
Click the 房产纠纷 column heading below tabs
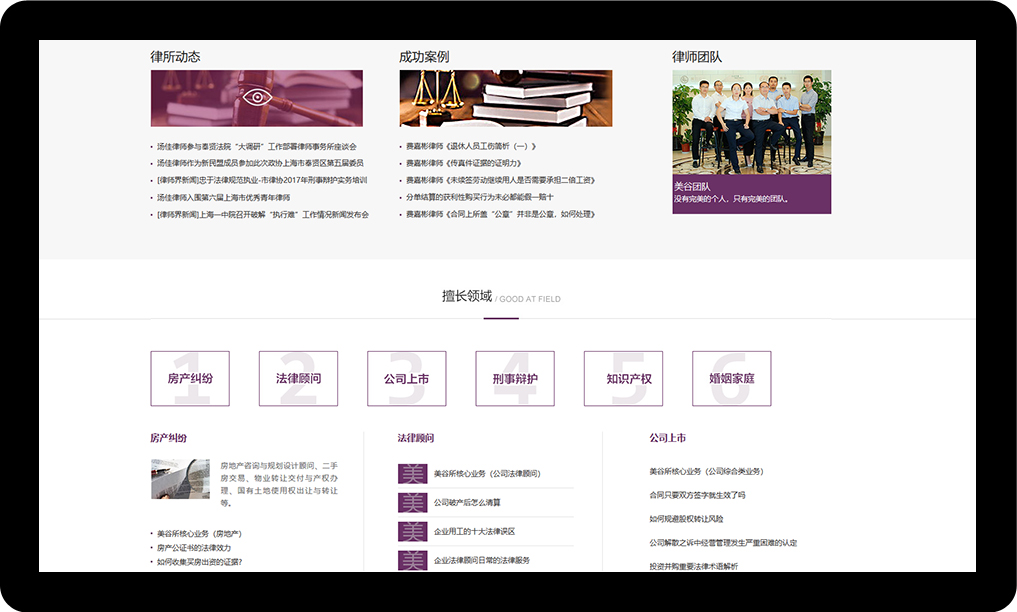[x=169, y=438]
